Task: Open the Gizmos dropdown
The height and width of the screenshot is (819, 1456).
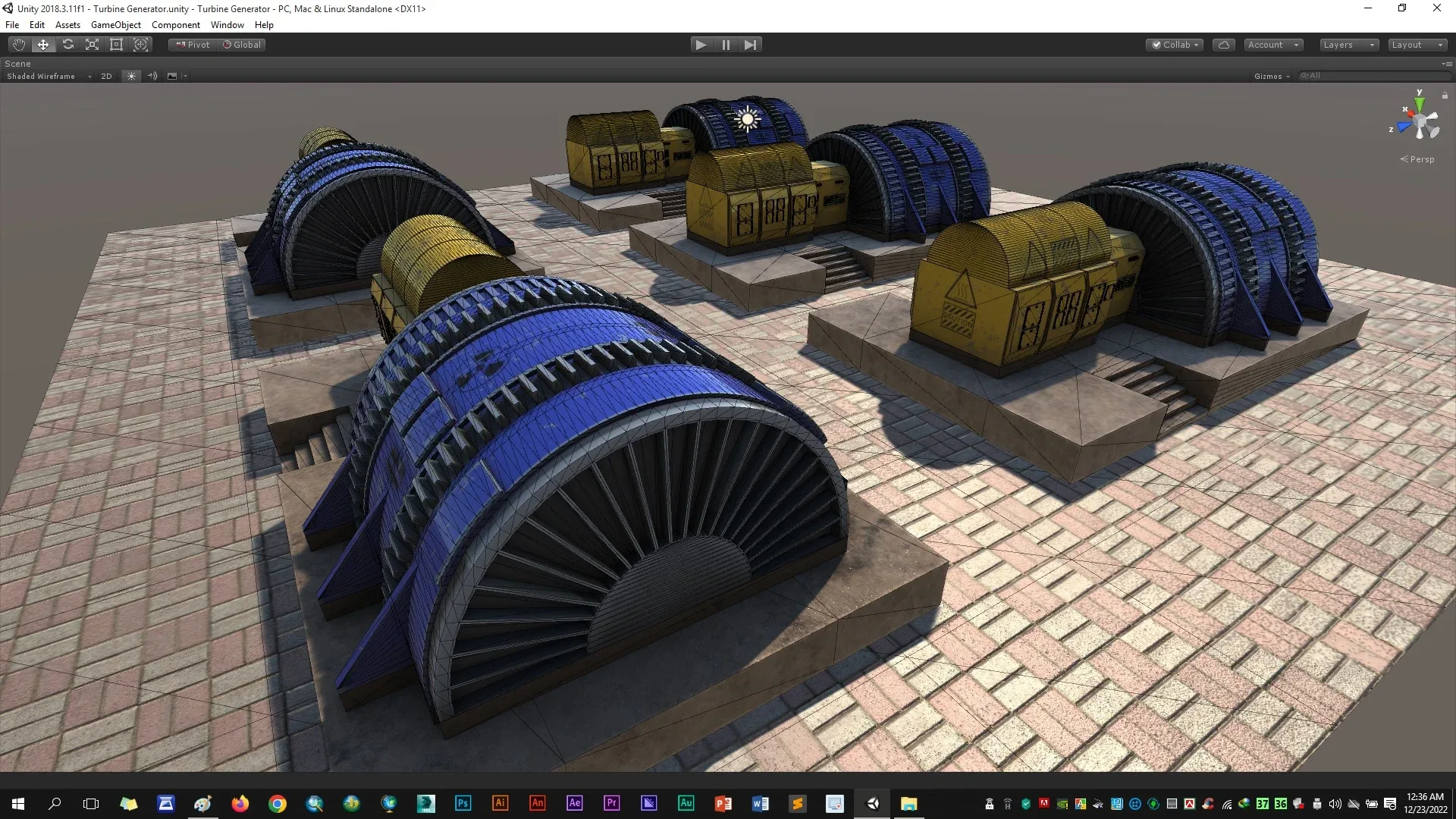Action: coord(1272,76)
